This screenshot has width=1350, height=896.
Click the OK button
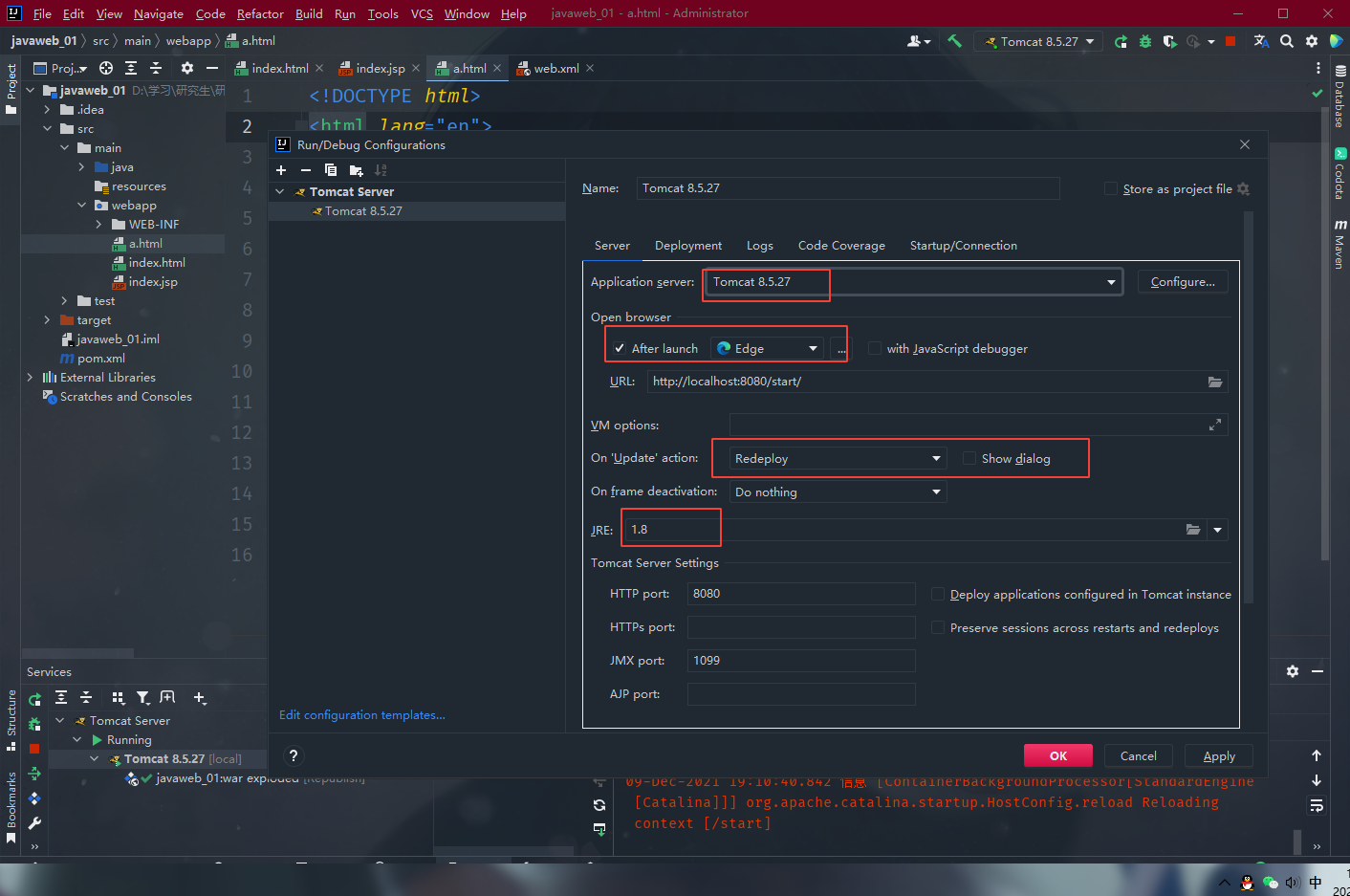[x=1058, y=755]
